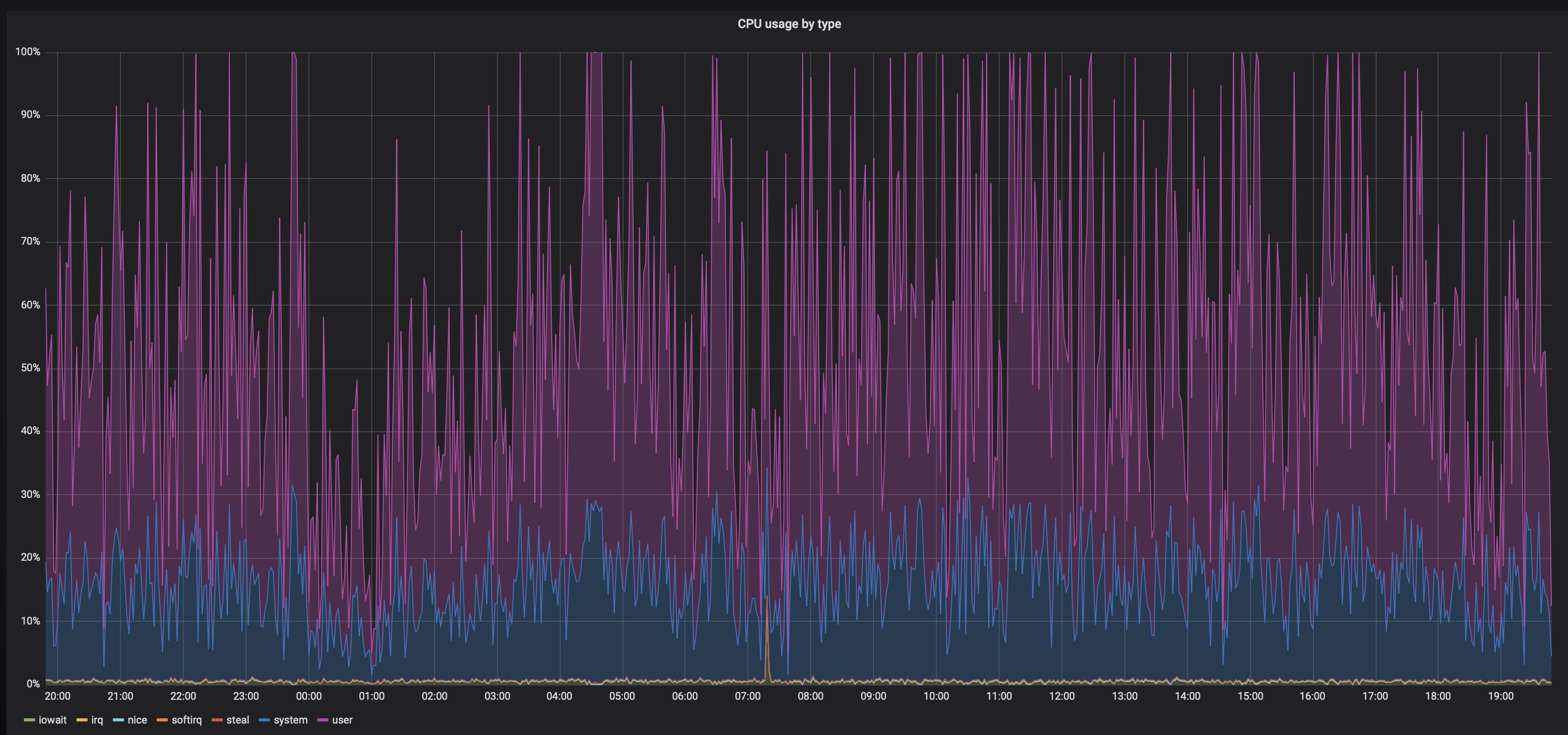1568x735 pixels.
Task: Click the 12:00 label on the time axis
Action: click(1062, 696)
